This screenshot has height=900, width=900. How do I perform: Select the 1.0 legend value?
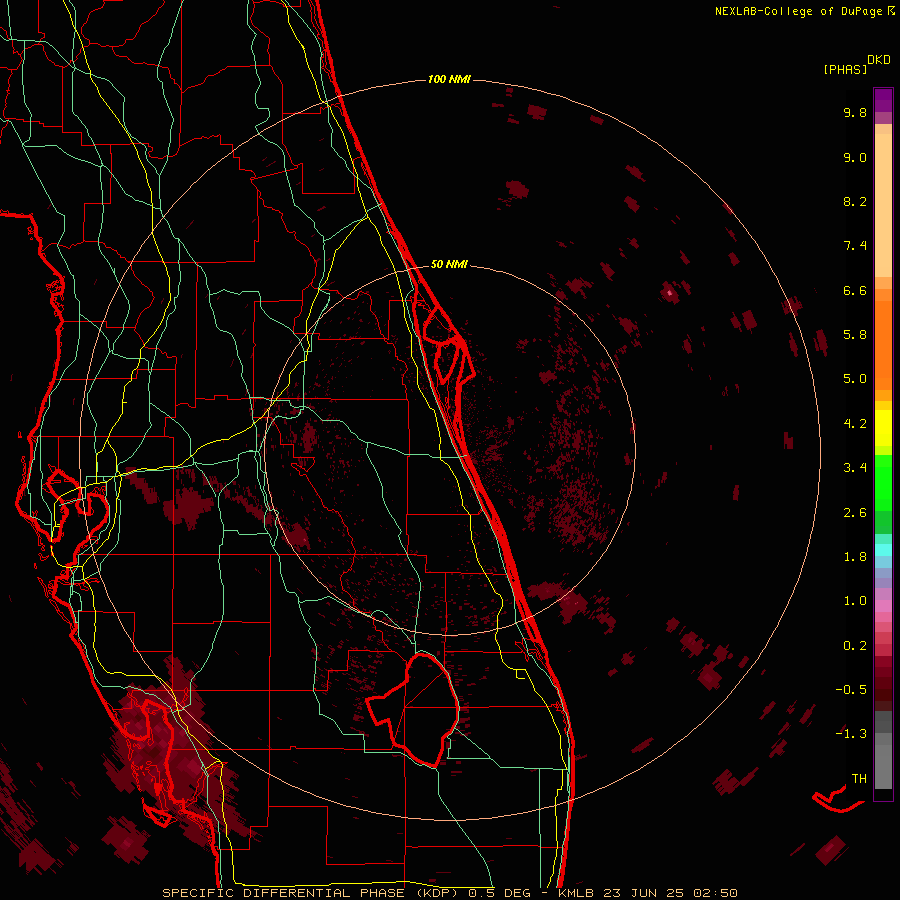click(855, 601)
